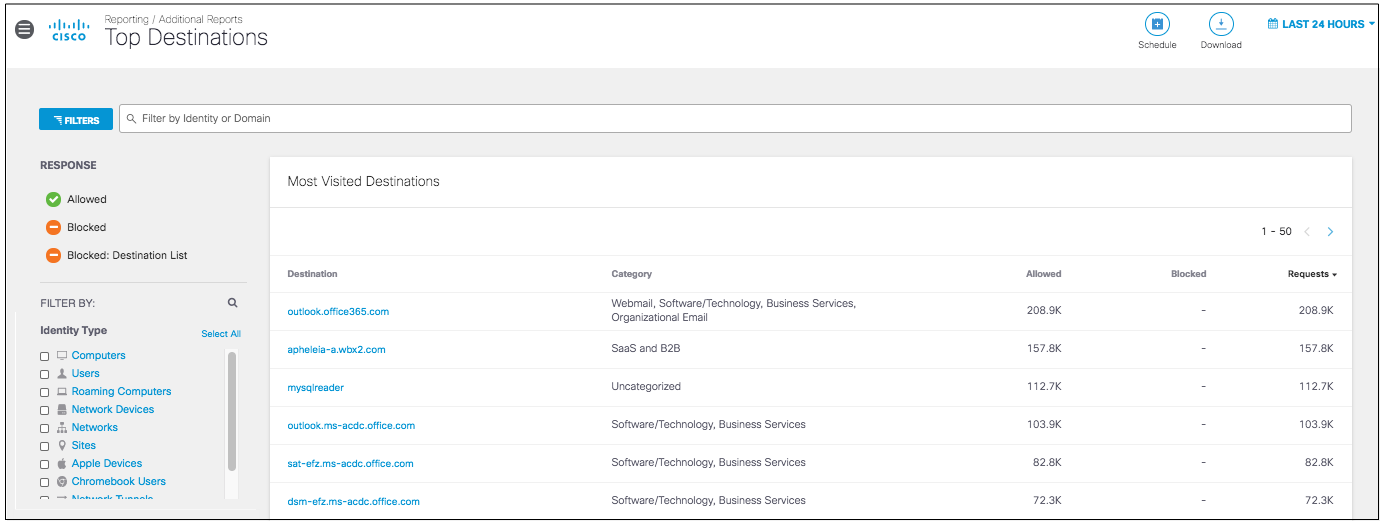Screen dimensions: 1384x521
Task: Toggle the Filters panel button
Action: (76, 120)
